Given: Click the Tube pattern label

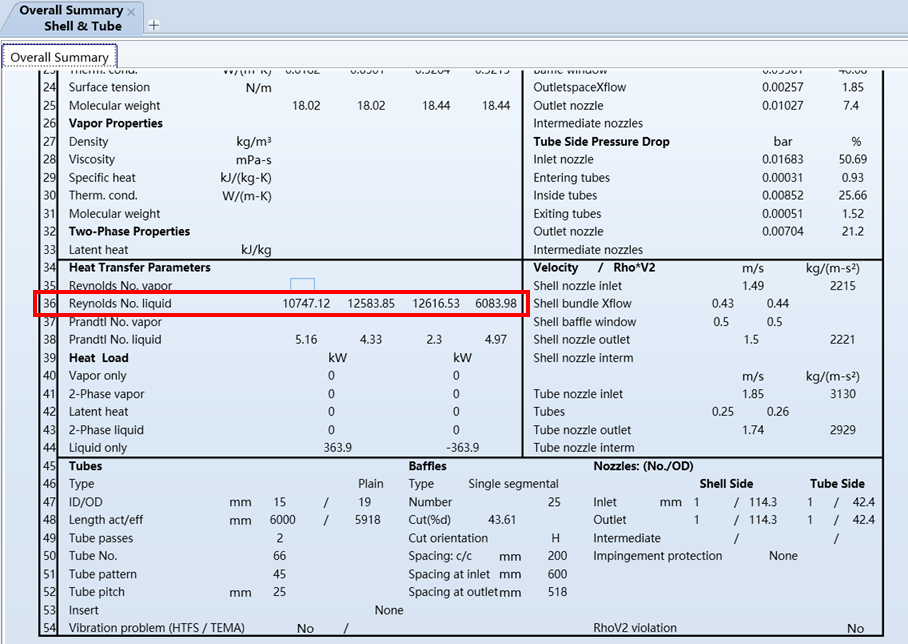Looking at the screenshot, I should point(102,575).
